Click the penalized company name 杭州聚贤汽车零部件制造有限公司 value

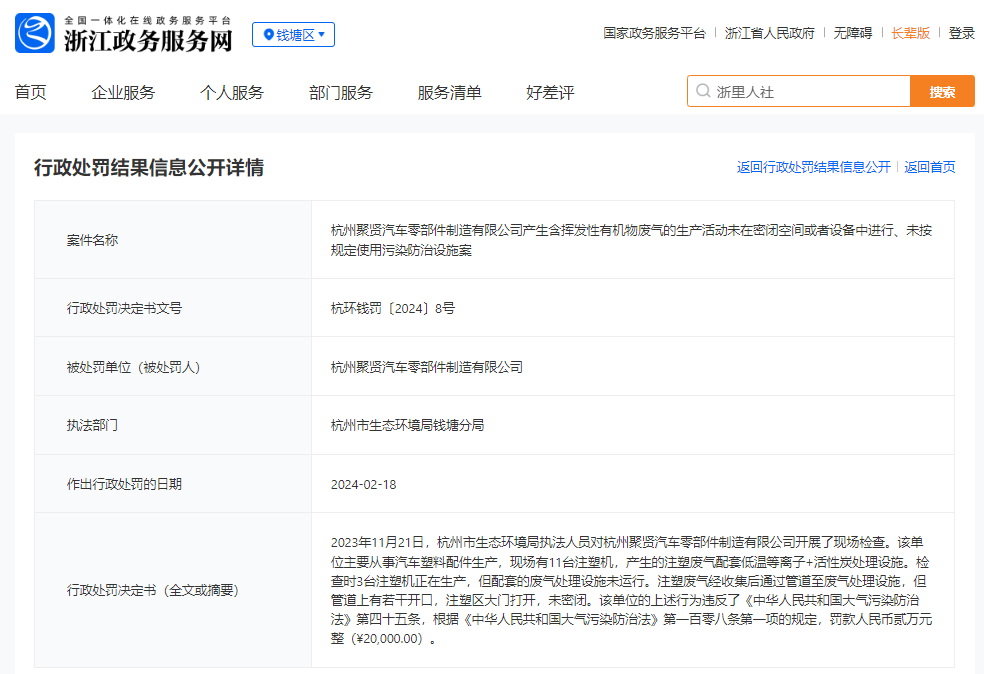click(427, 367)
